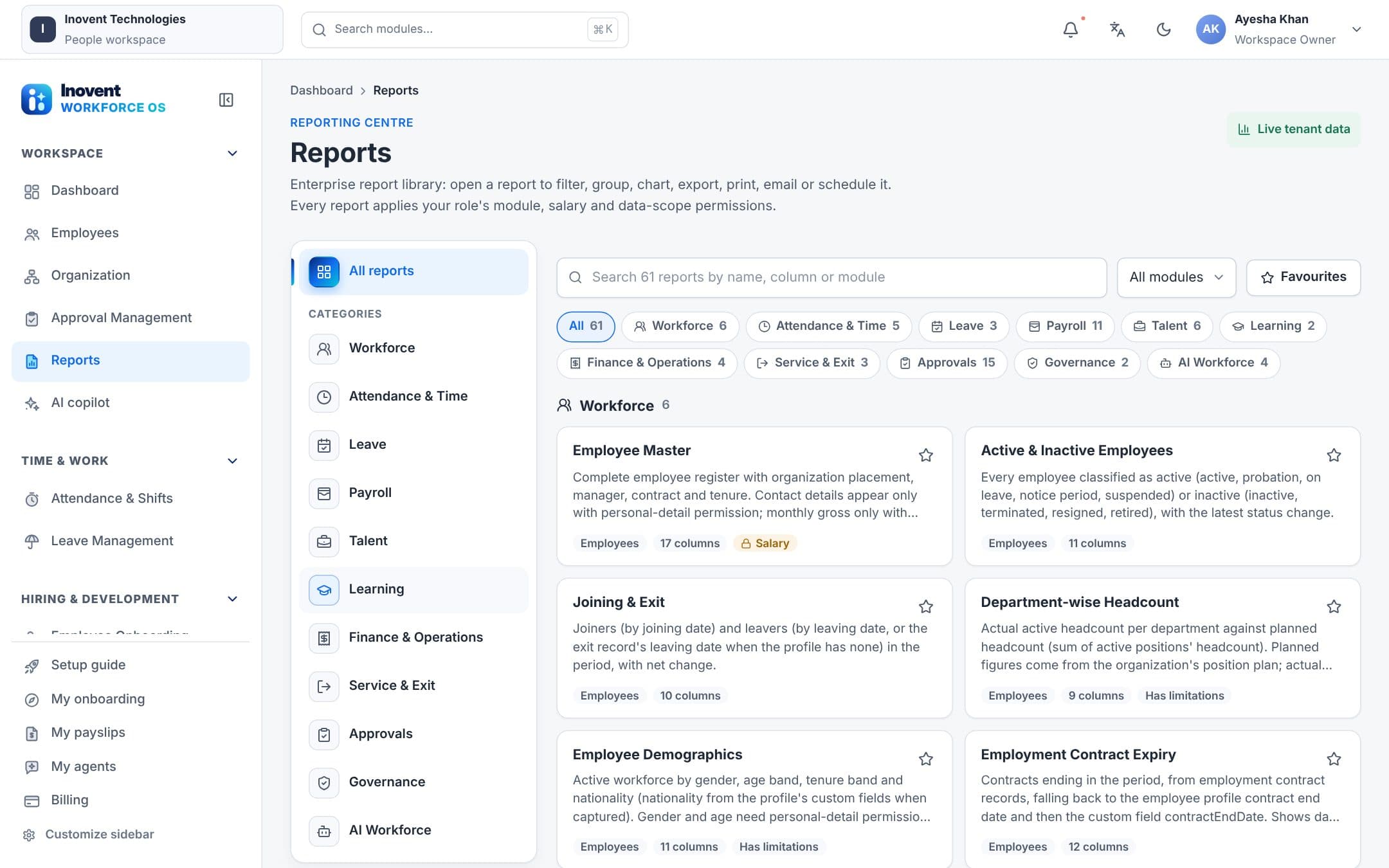Collapse the HIRING & DEVELOPMENT section
1389x868 pixels.
tap(232, 599)
